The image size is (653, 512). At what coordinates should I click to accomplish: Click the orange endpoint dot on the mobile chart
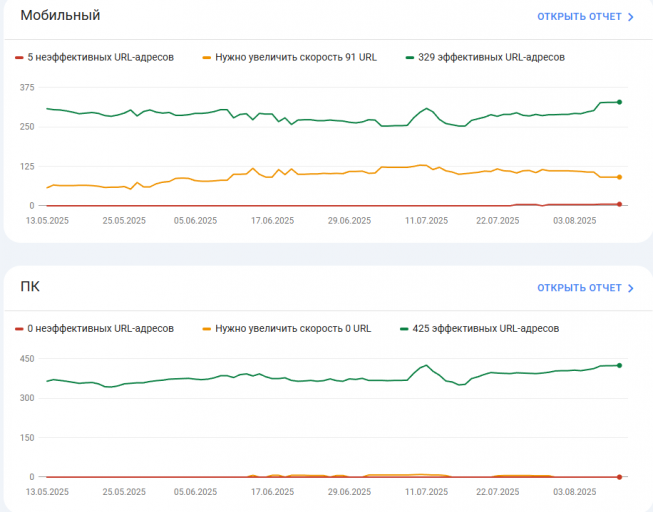click(x=619, y=177)
